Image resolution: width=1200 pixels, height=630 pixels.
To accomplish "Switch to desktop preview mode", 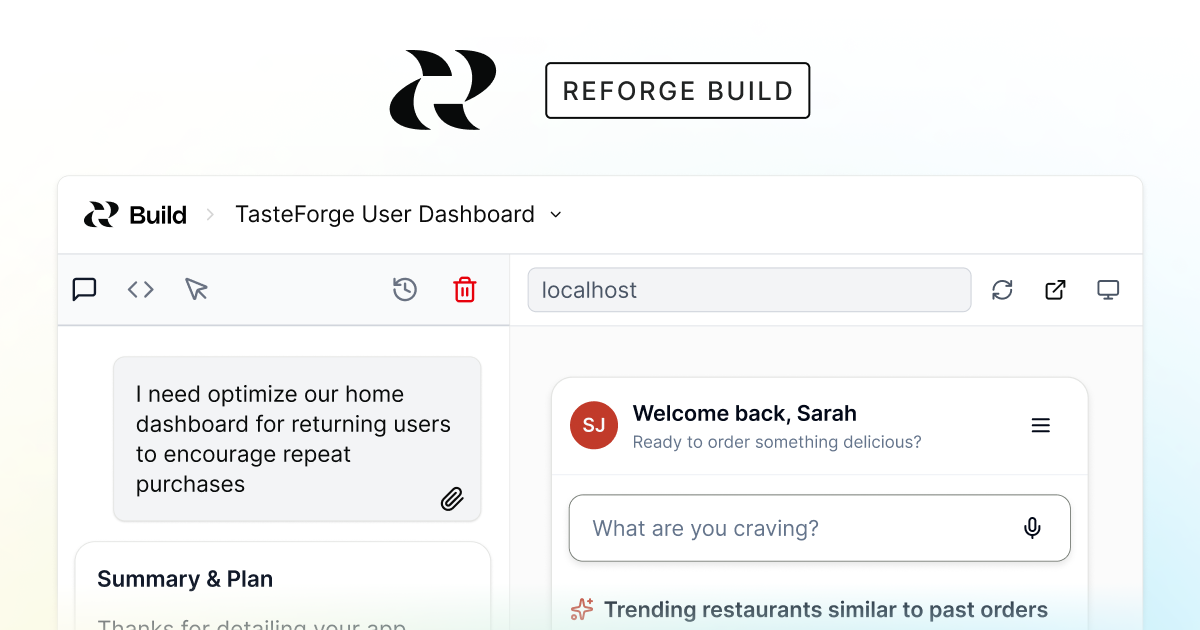I will coord(1108,289).
